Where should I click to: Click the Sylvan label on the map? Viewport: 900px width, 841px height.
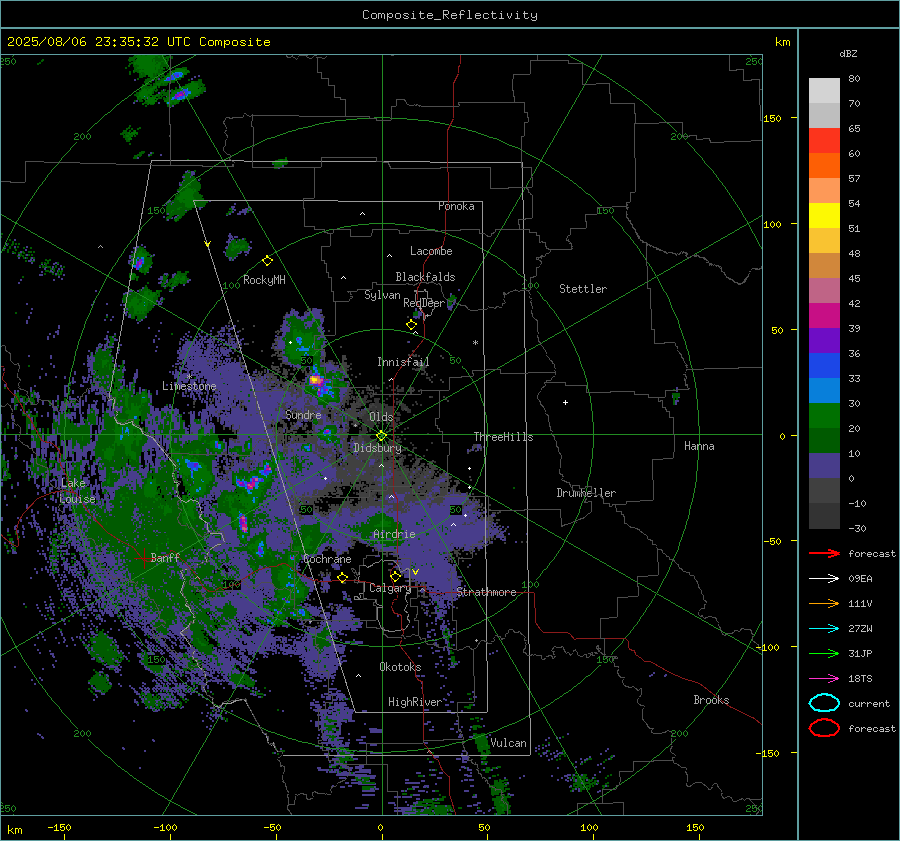[382, 295]
